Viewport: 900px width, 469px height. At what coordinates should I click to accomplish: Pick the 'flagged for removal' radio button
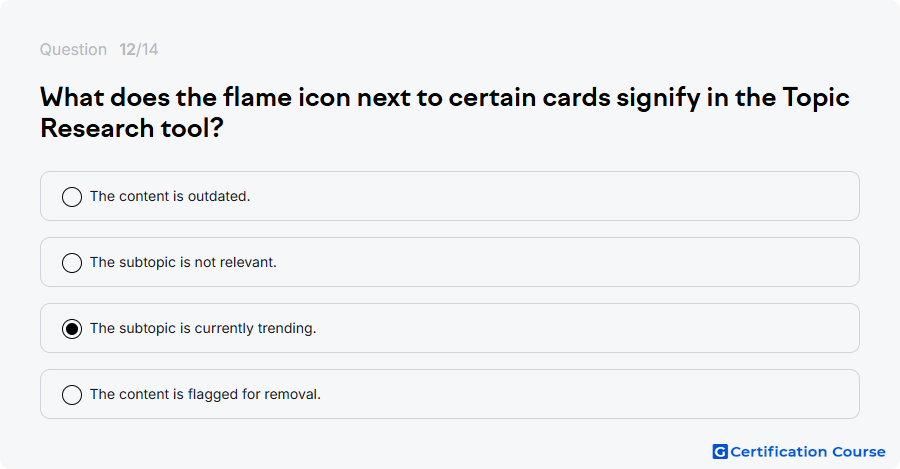click(x=72, y=395)
